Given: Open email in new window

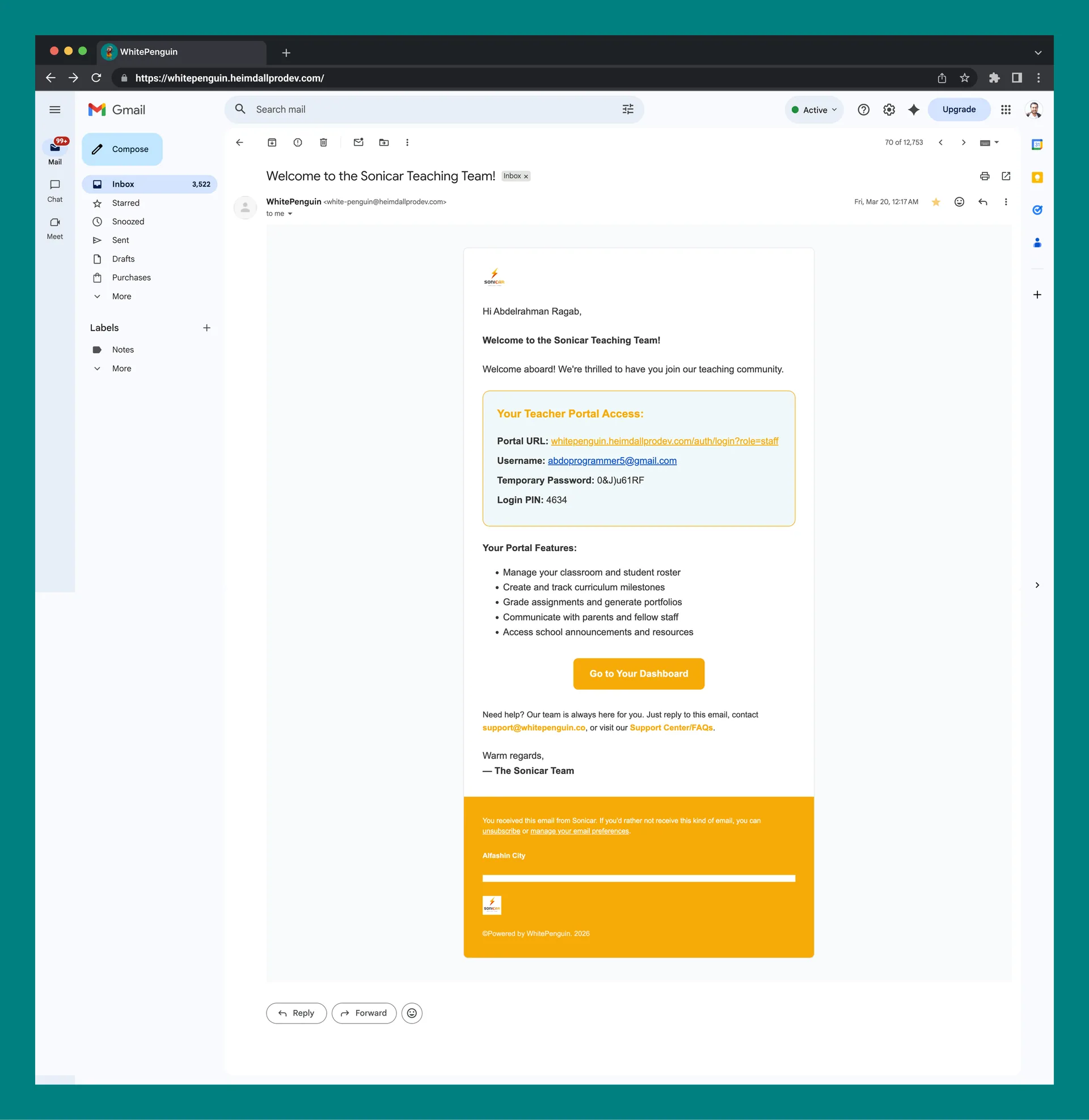Looking at the screenshot, I should (x=1006, y=176).
